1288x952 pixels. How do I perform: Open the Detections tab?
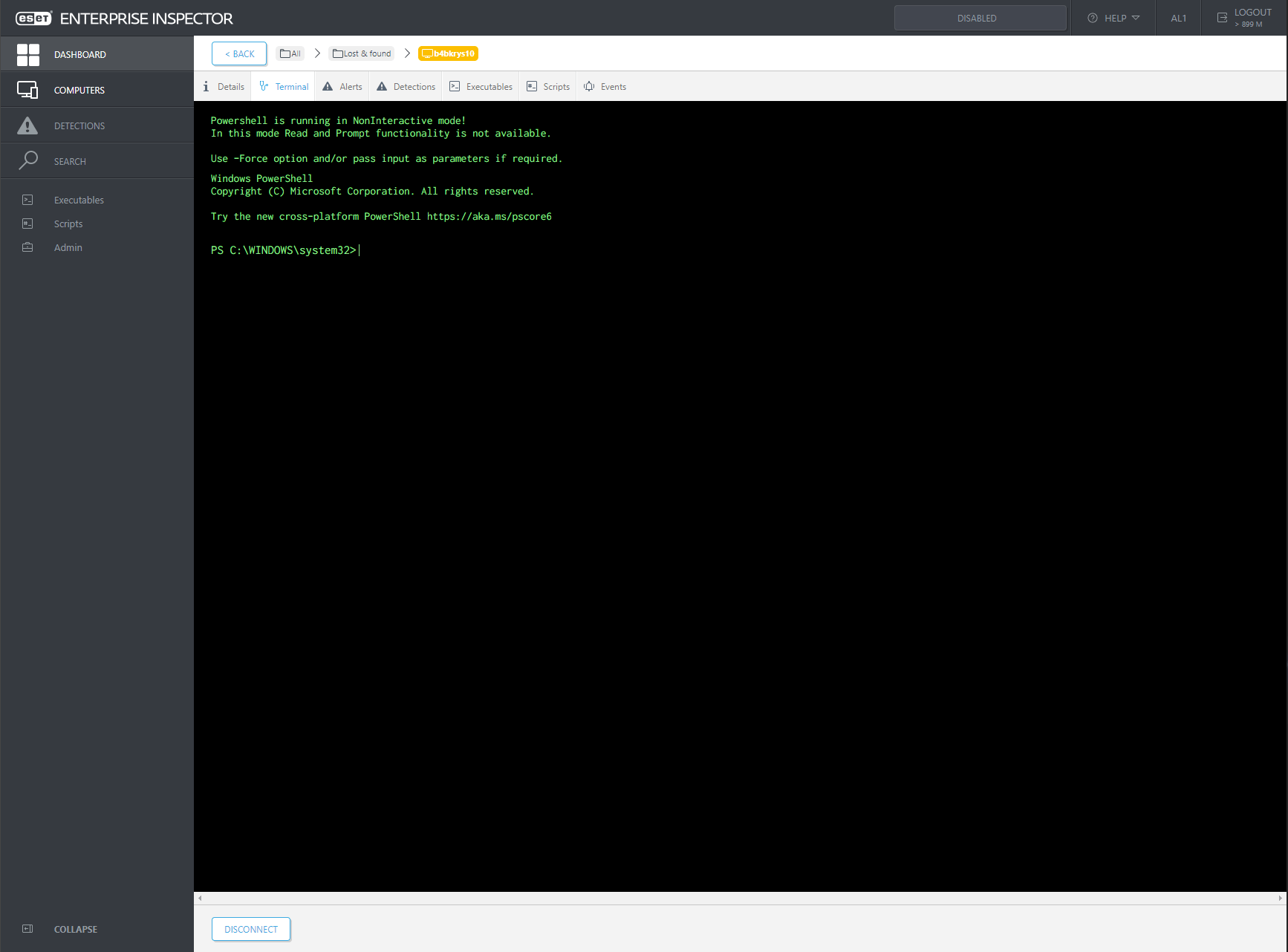pyautogui.click(x=406, y=86)
